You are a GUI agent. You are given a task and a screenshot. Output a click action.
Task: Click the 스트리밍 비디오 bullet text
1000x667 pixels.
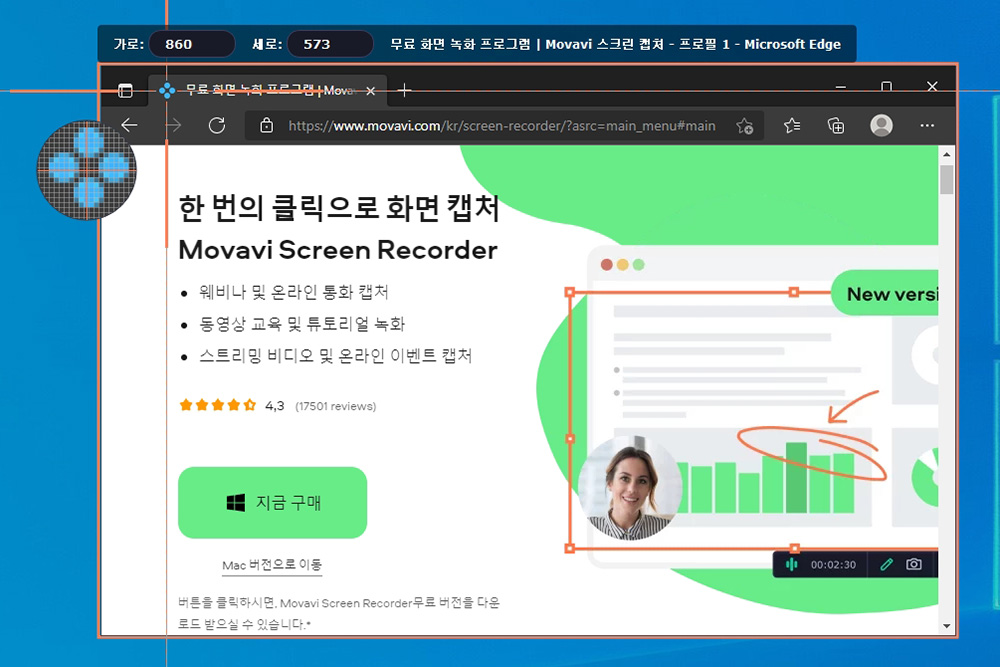coord(335,355)
